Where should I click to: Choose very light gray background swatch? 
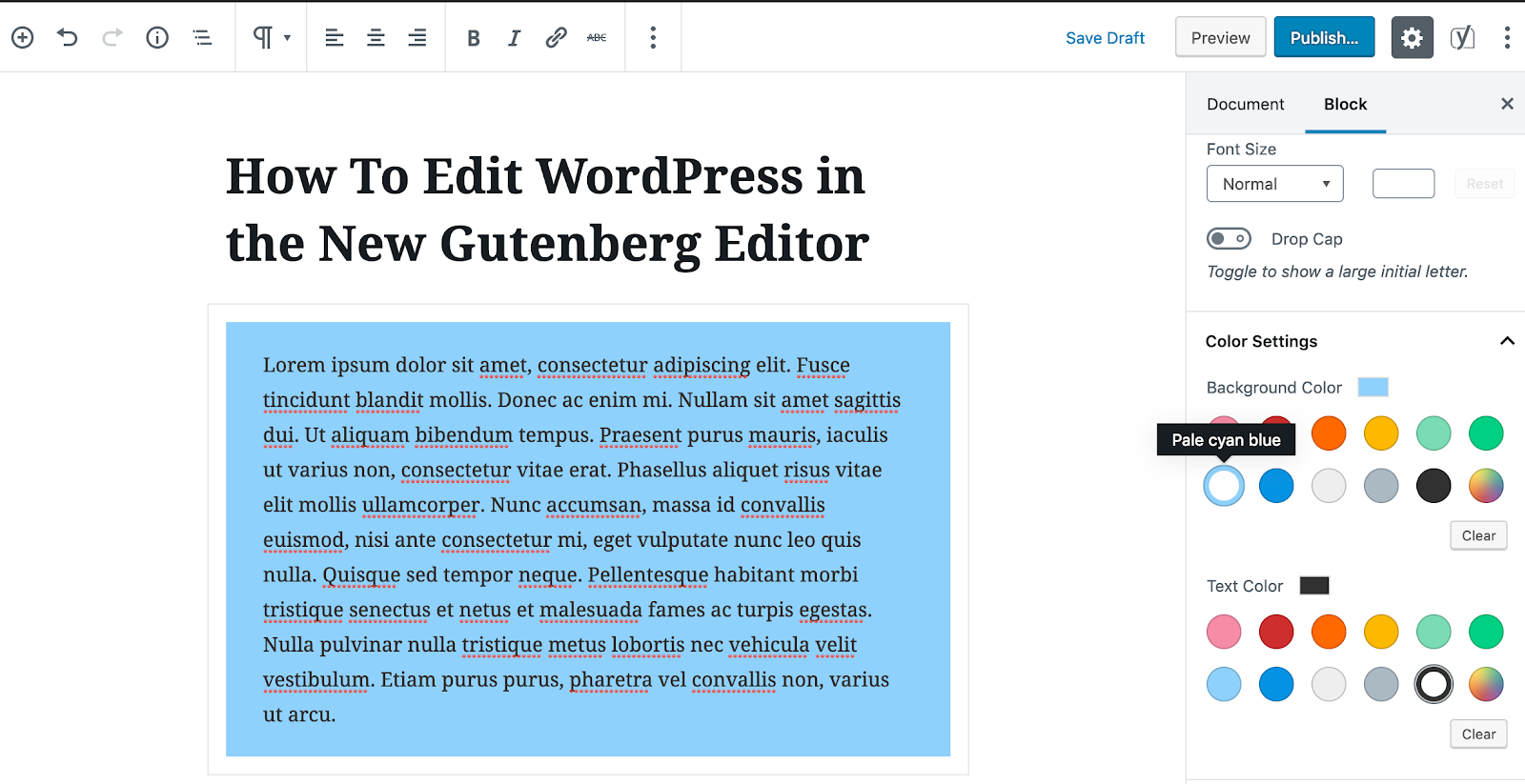click(1329, 486)
